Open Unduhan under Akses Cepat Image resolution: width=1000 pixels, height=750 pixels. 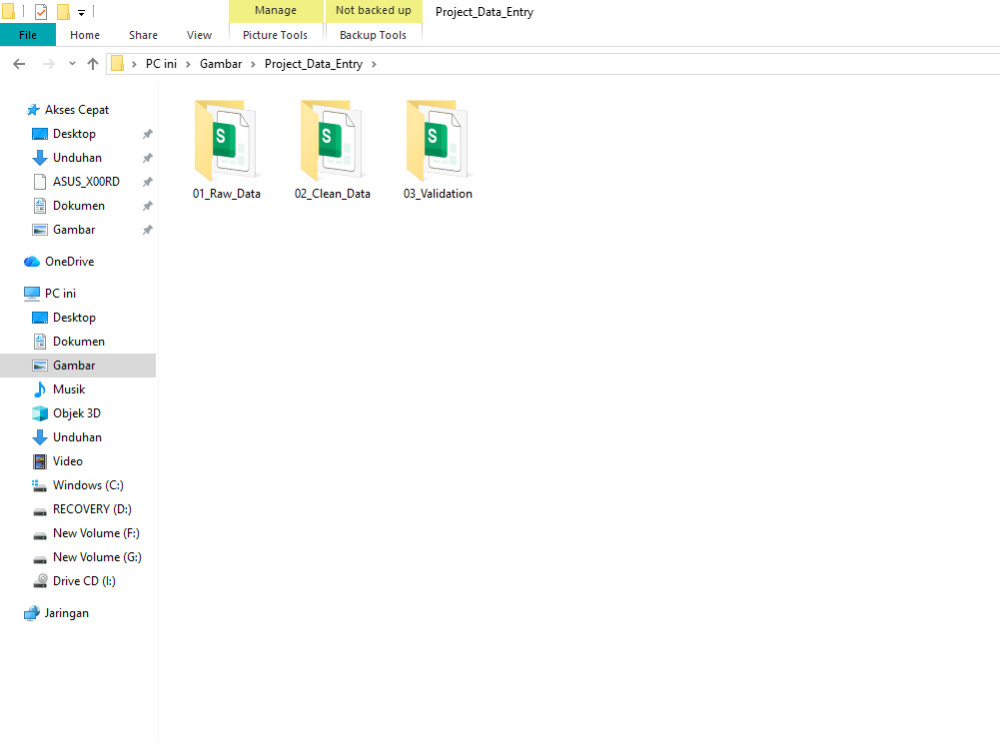pyautogui.click(x=77, y=158)
